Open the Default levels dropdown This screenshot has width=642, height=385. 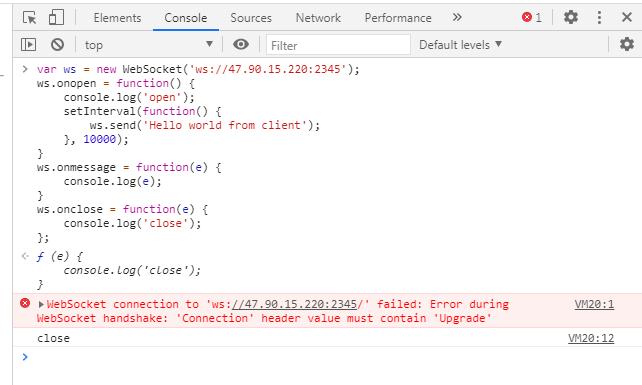click(x=460, y=45)
